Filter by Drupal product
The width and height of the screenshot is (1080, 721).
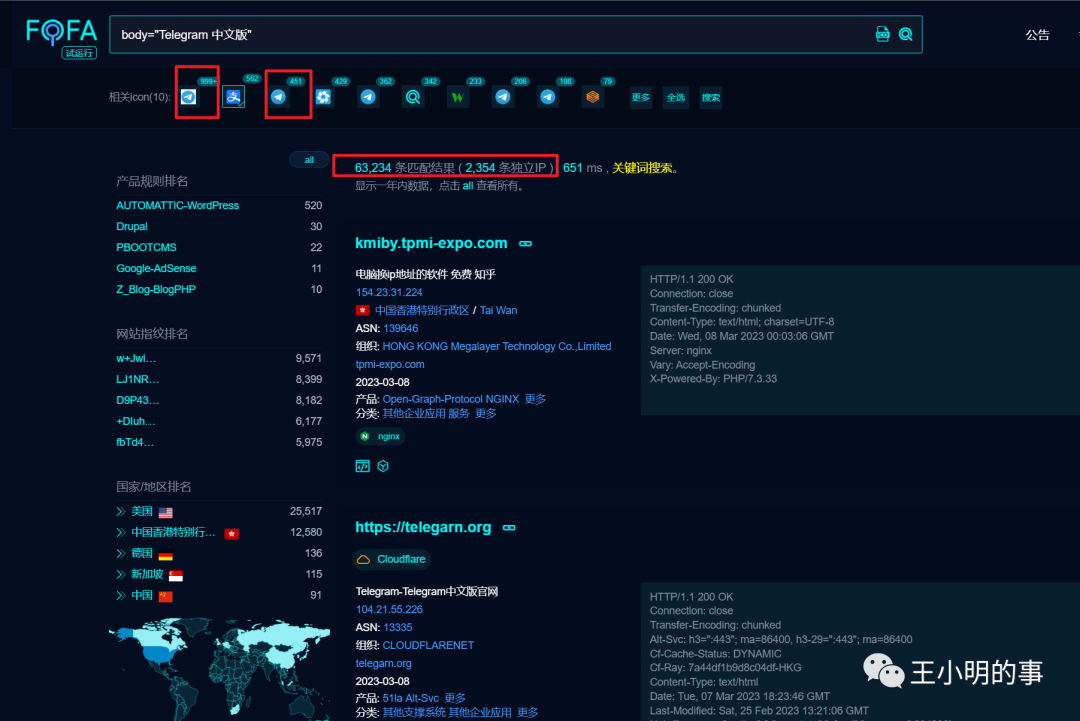pos(132,227)
